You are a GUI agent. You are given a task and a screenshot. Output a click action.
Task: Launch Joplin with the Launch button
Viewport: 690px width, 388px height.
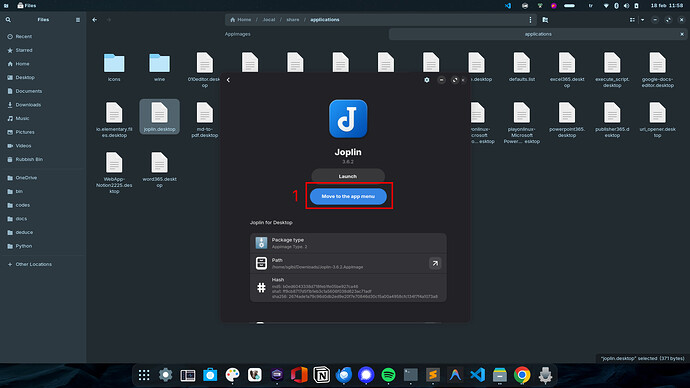pos(348,176)
